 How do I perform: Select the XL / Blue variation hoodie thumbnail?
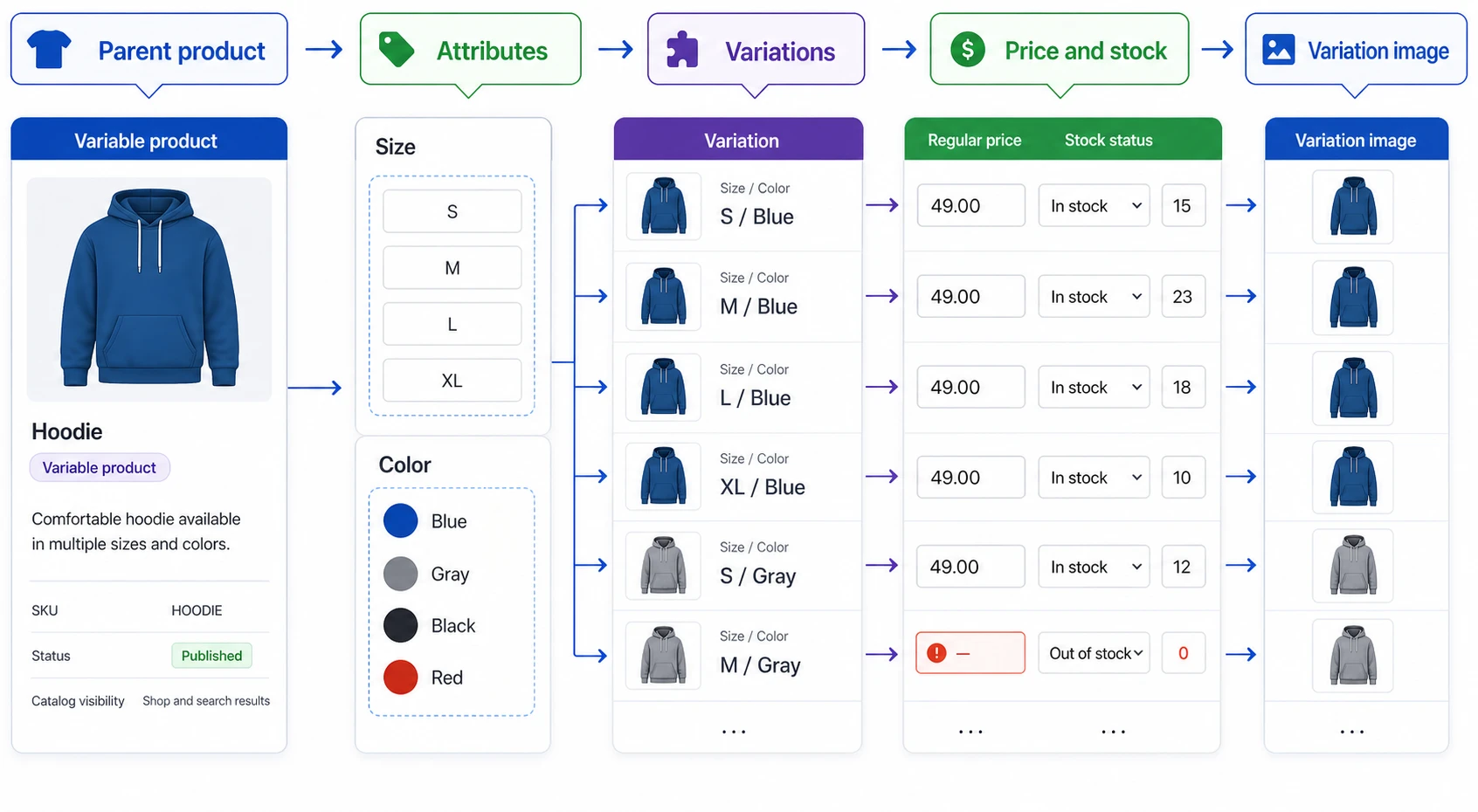(664, 477)
